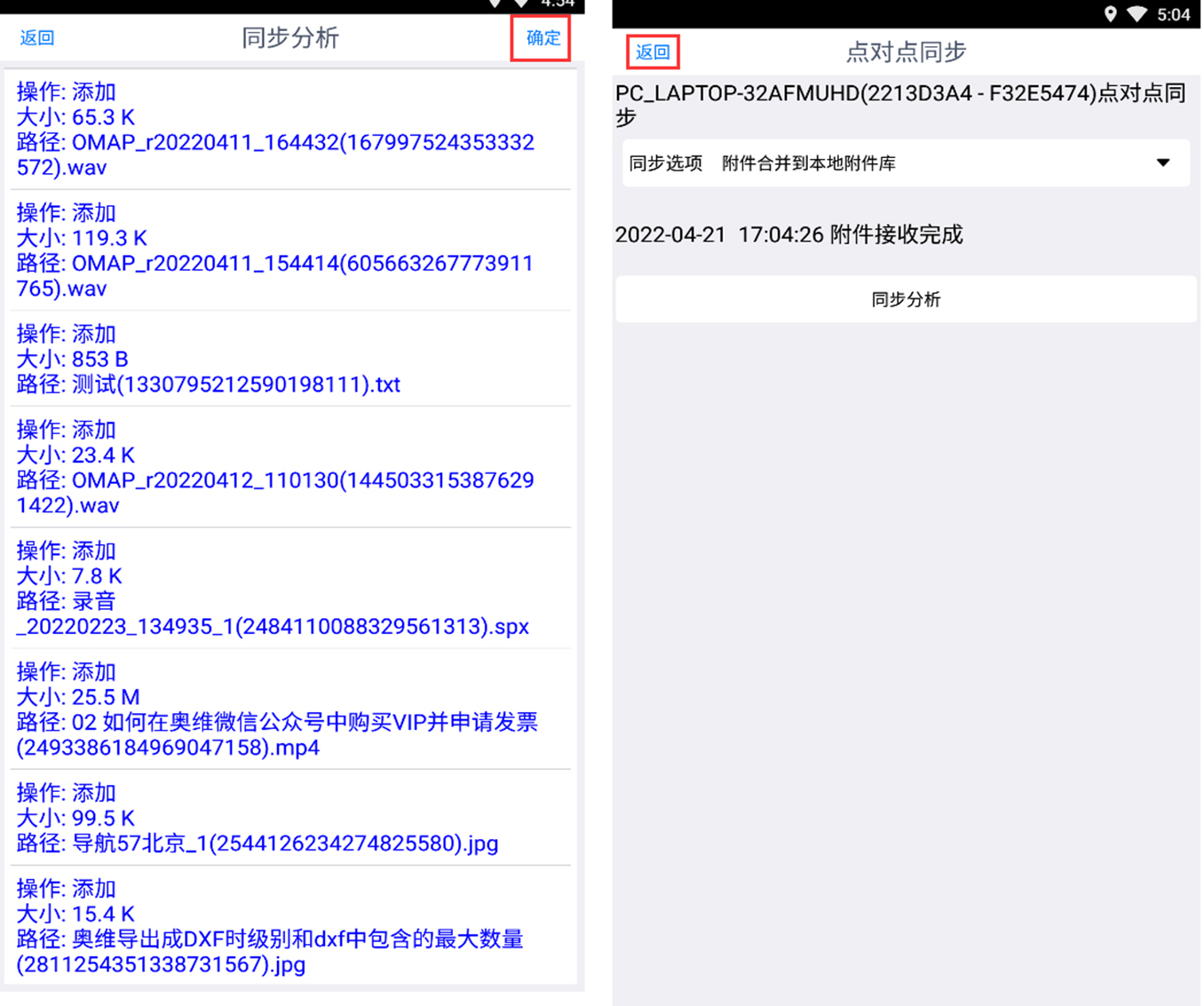Tap the 5:04 clock in status bar
The height and width of the screenshot is (1006, 1204).
click(1173, 14)
